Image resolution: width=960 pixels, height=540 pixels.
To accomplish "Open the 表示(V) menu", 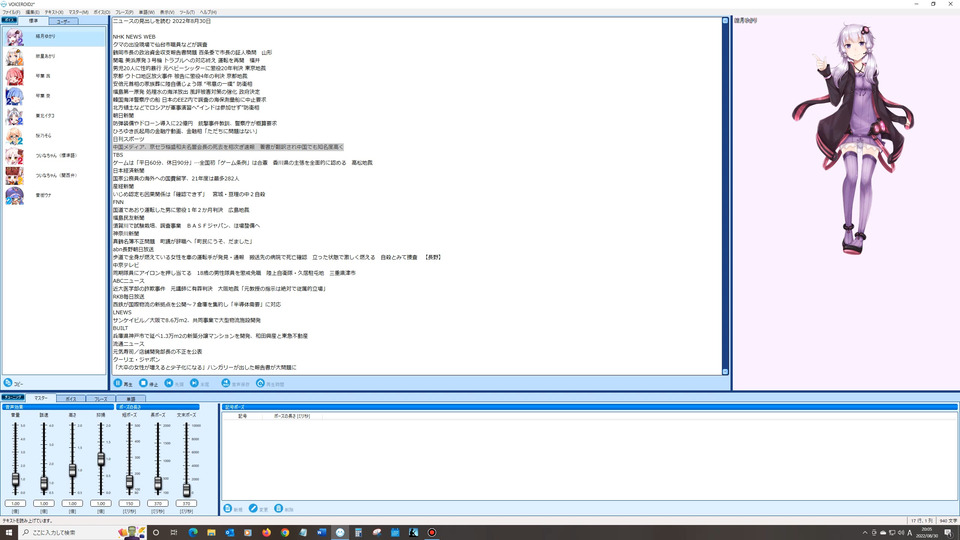I will click(167, 12).
